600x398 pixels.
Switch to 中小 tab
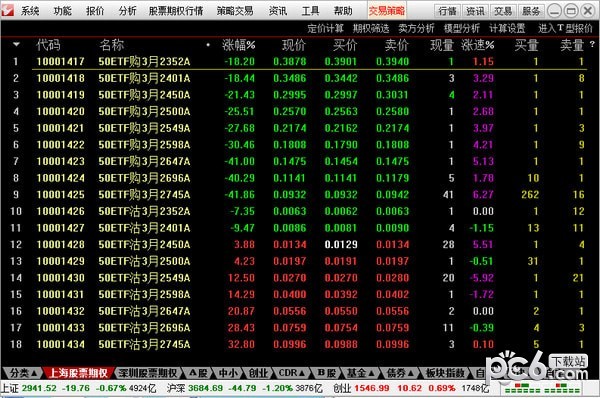pyautogui.click(x=228, y=373)
